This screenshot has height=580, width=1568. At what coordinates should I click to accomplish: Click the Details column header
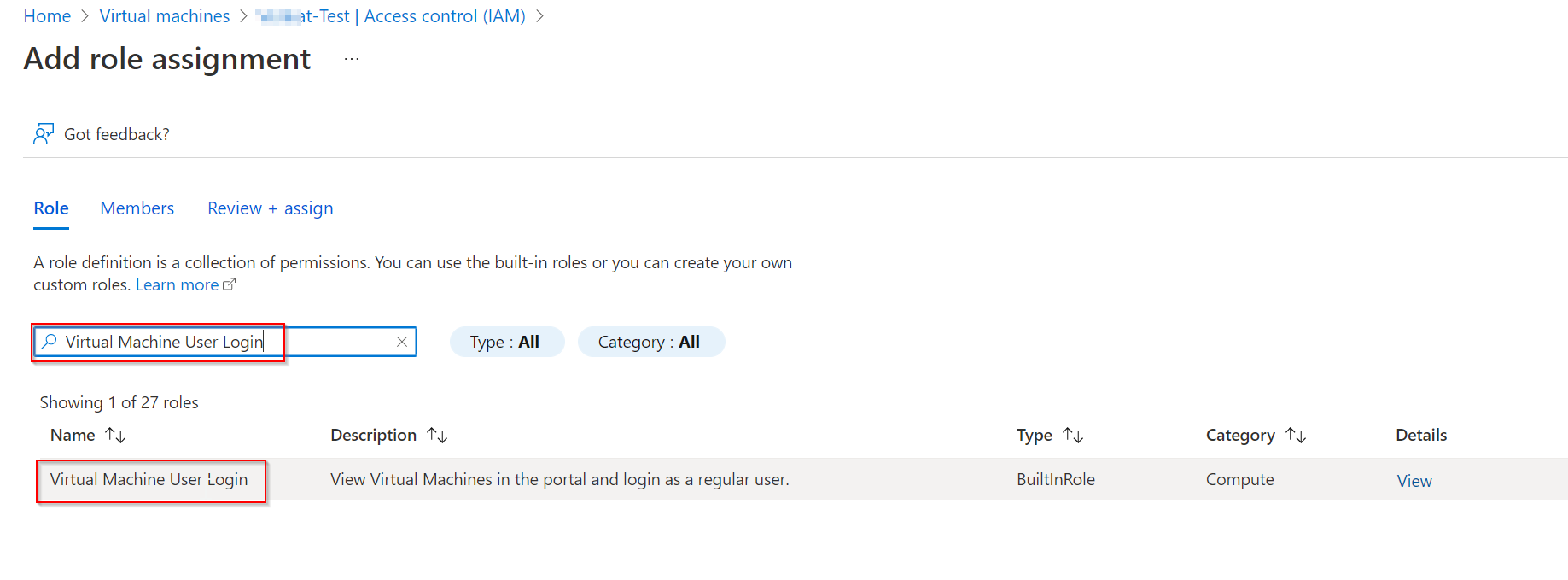(x=1421, y=435)
